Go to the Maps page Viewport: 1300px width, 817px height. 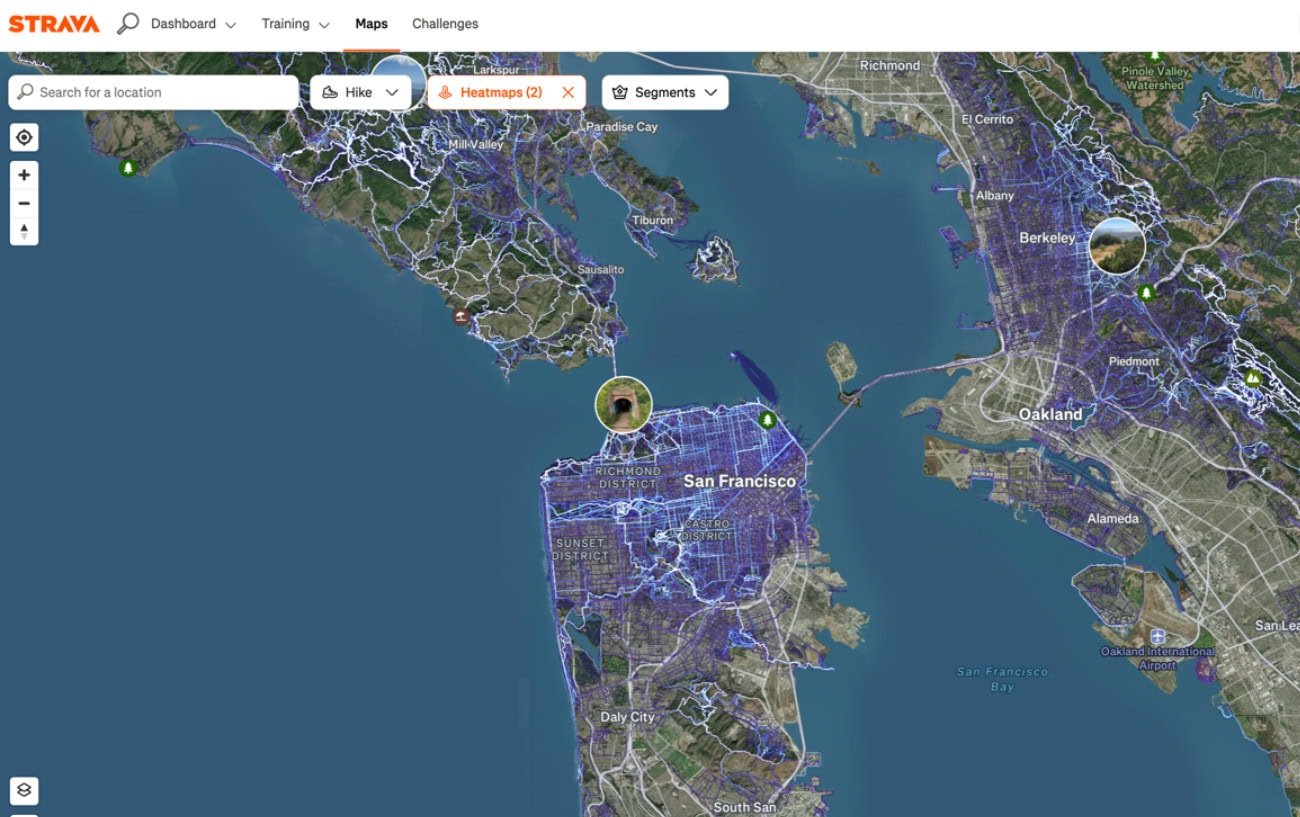pos(371,23)
